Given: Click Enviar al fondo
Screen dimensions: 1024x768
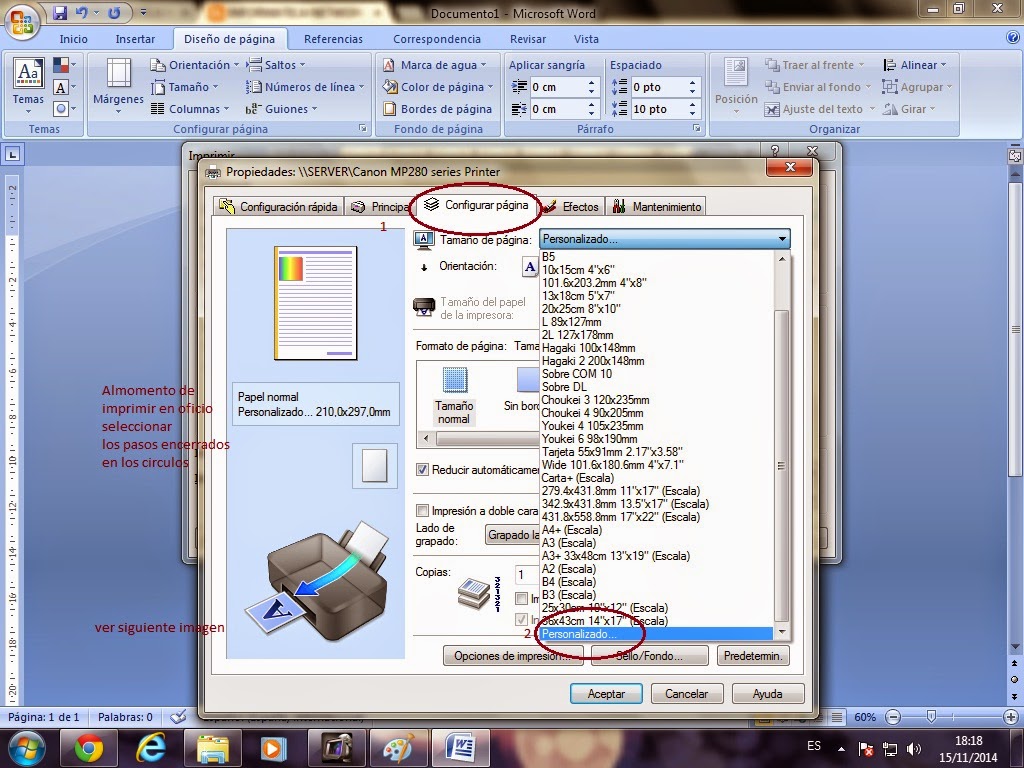Looking at the screenshot, I should (818, 87).
